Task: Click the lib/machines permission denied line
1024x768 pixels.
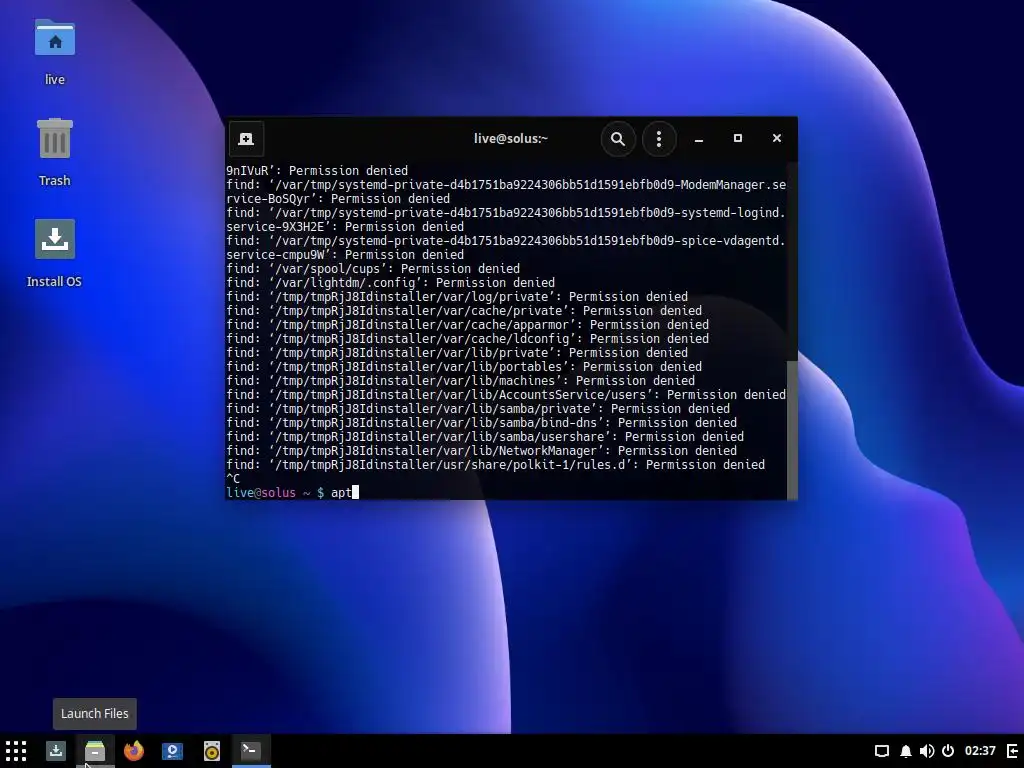Action: pos(460,381)
